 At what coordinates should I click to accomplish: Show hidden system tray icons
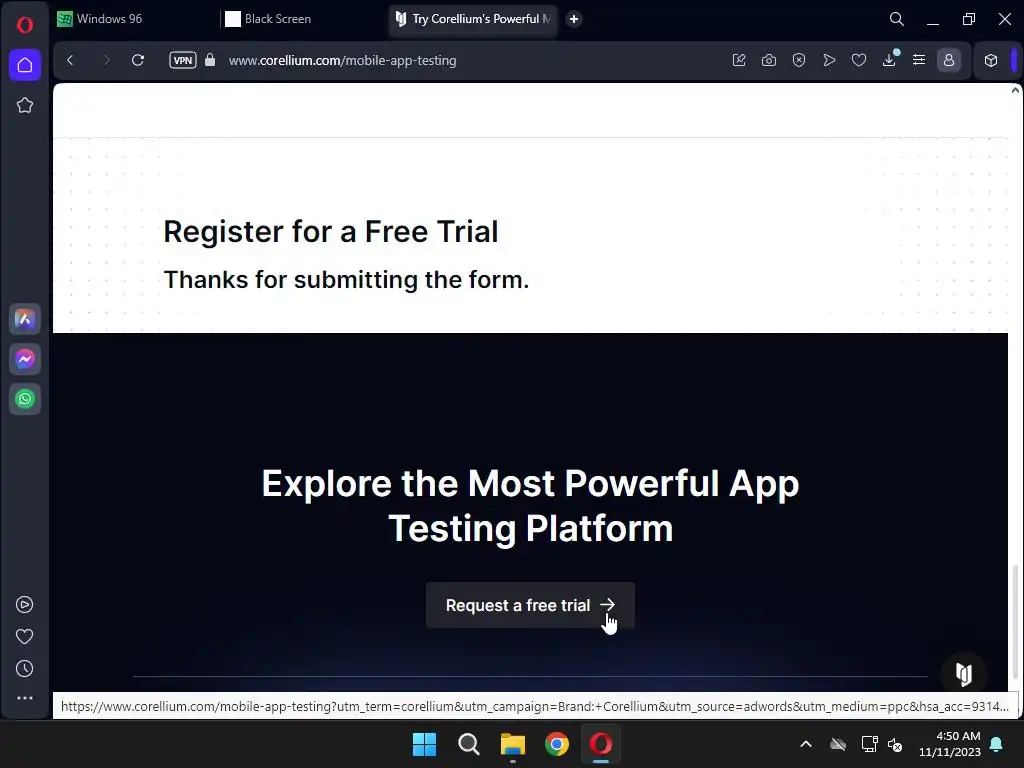(806, 744)
